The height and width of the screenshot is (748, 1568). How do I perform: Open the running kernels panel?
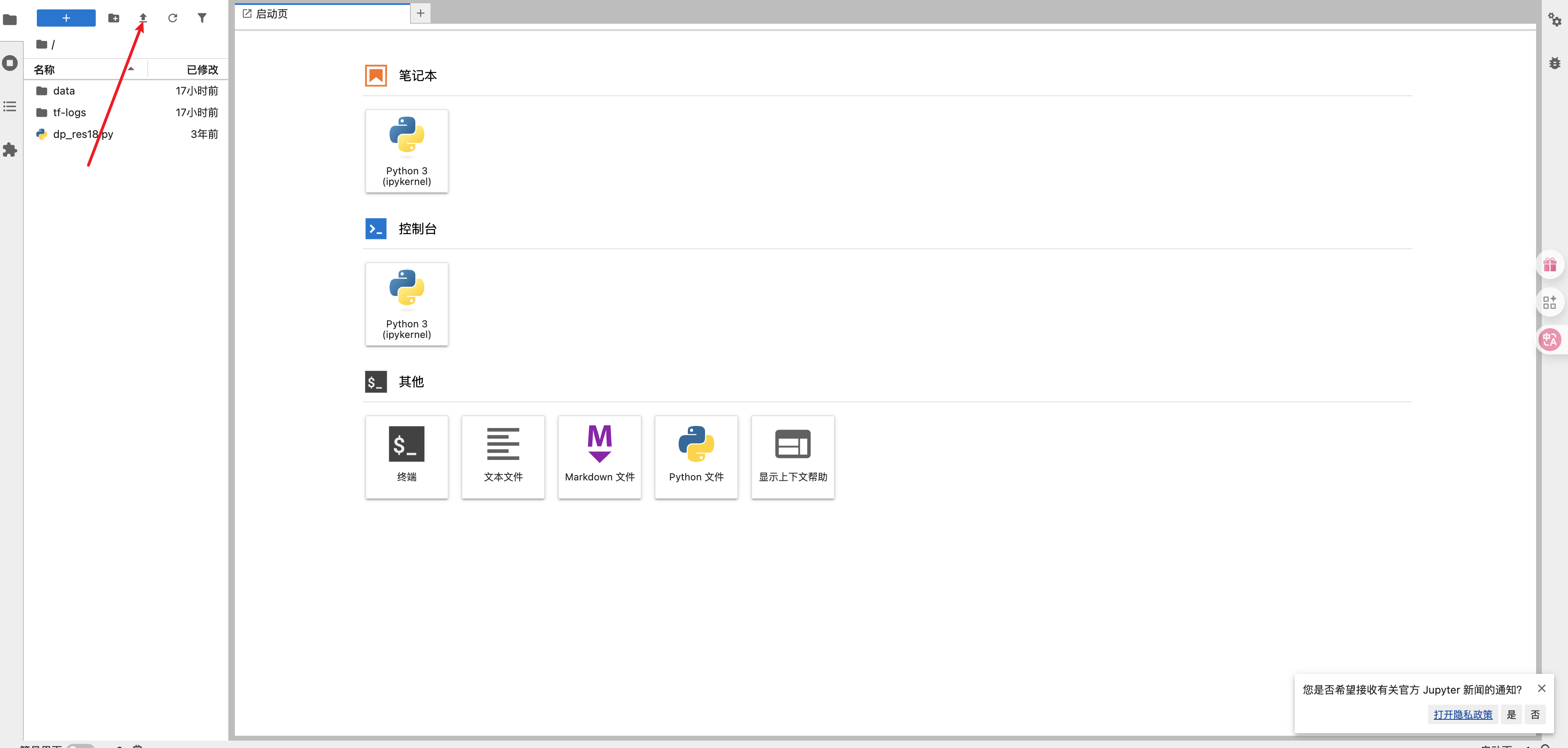click(x=10, y=63)
